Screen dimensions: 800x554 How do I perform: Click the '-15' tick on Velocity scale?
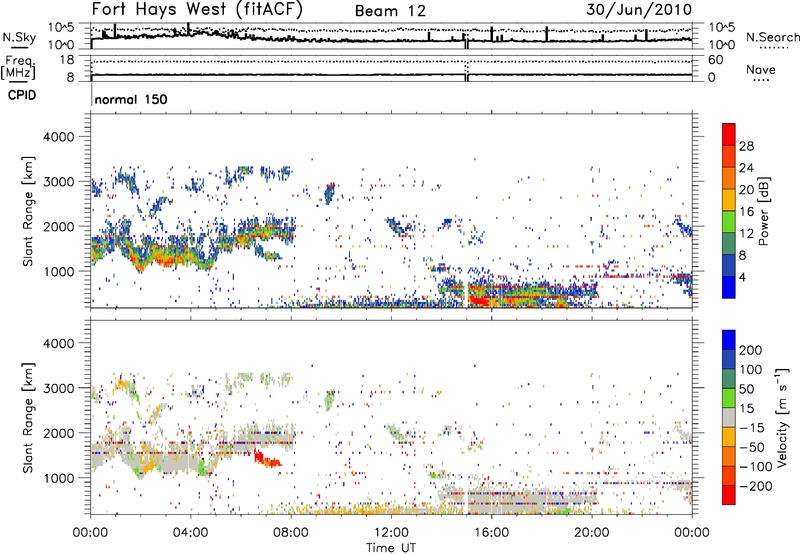coord(752,428)
